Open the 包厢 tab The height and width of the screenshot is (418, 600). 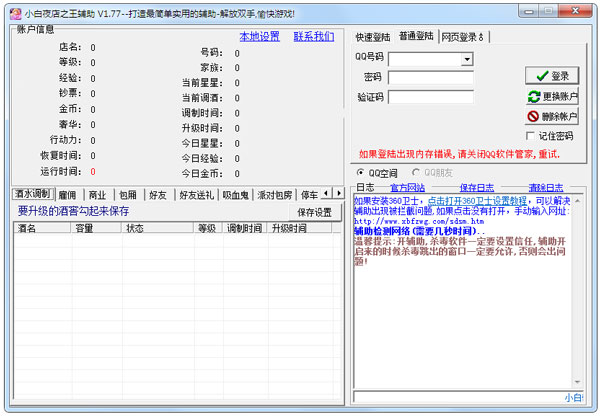(x=128, y=195)
